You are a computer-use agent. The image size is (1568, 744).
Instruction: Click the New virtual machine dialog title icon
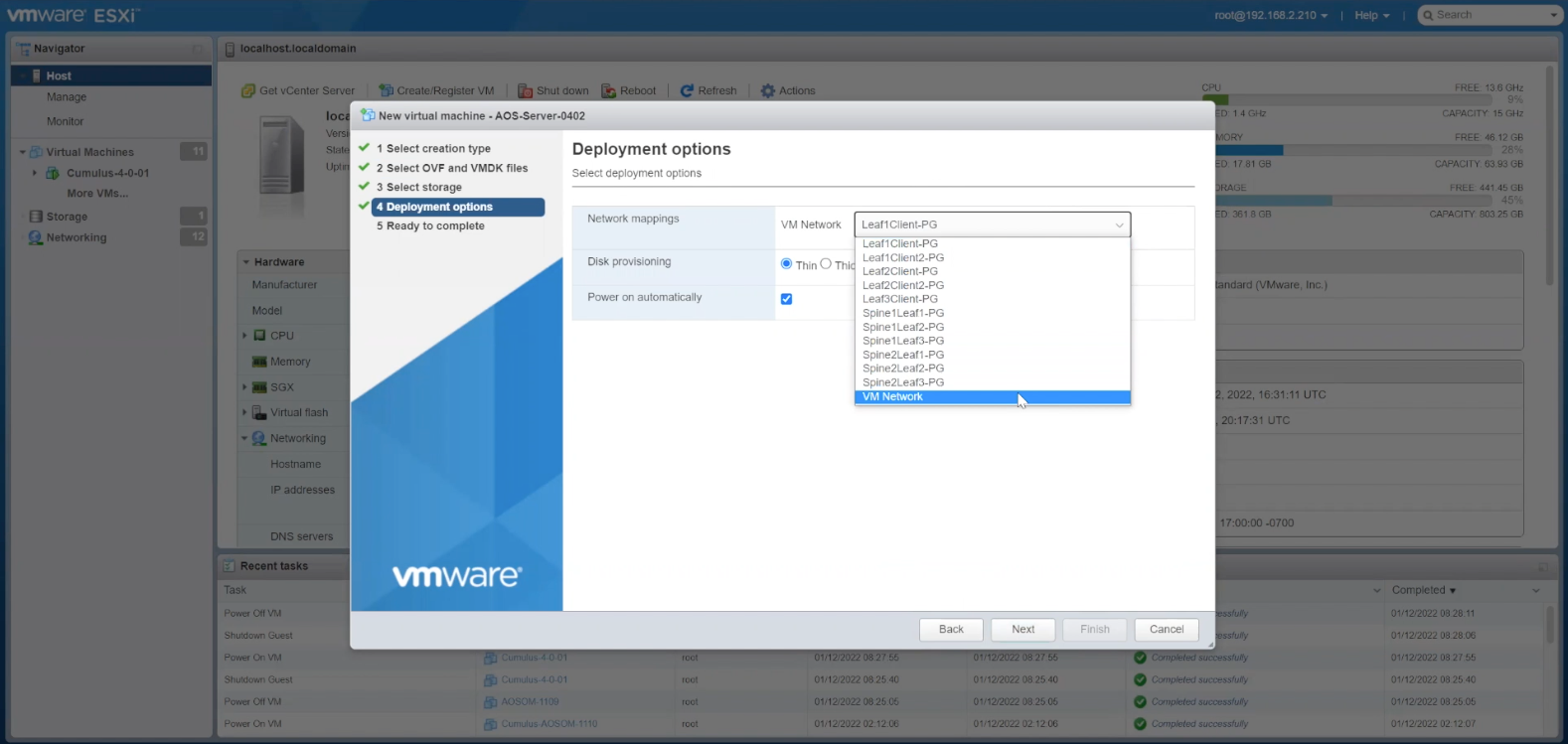coord(368,115)
